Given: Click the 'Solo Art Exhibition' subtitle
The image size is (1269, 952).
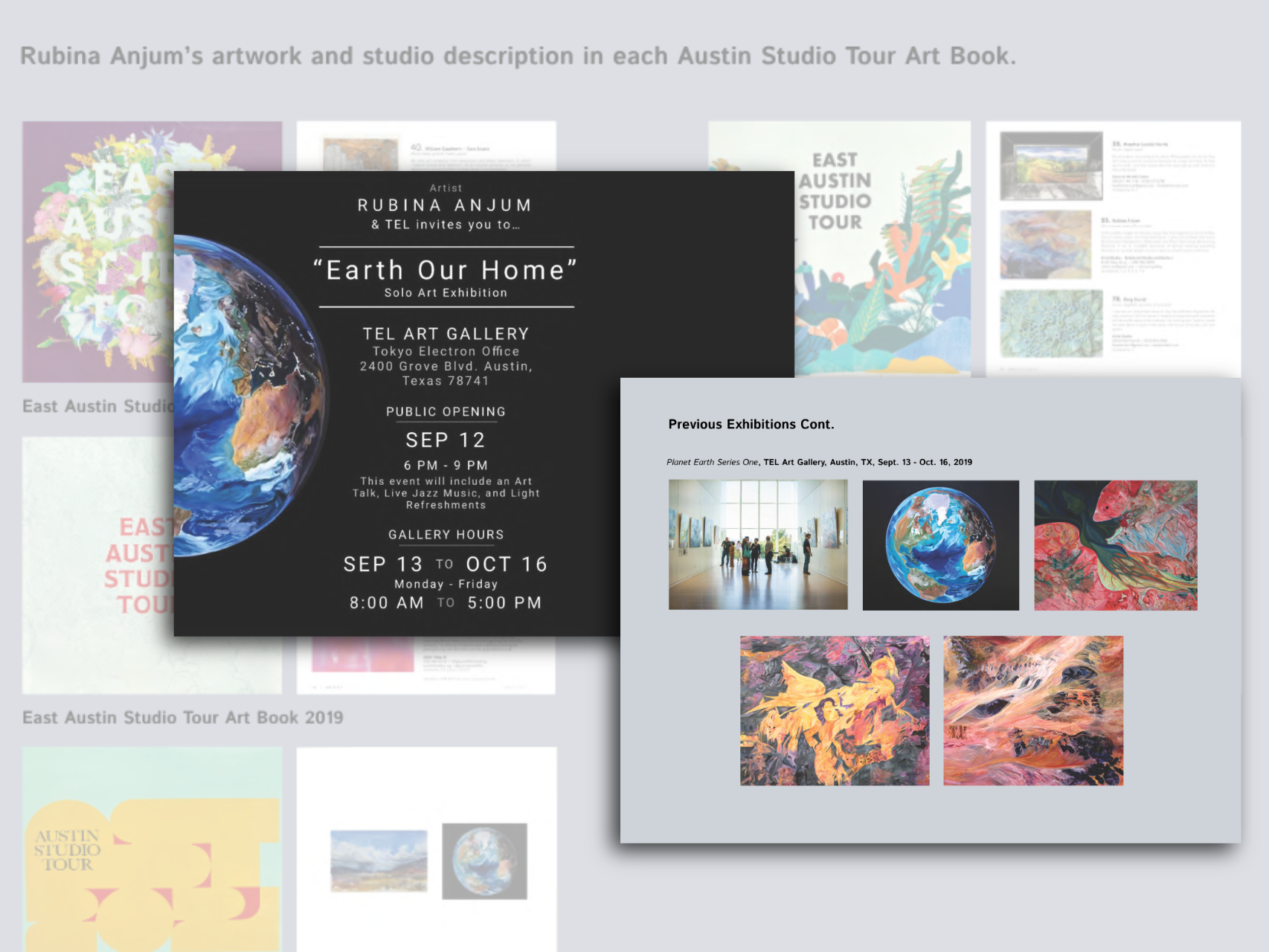Looking at the screenshot, I should tap(446, 293).
